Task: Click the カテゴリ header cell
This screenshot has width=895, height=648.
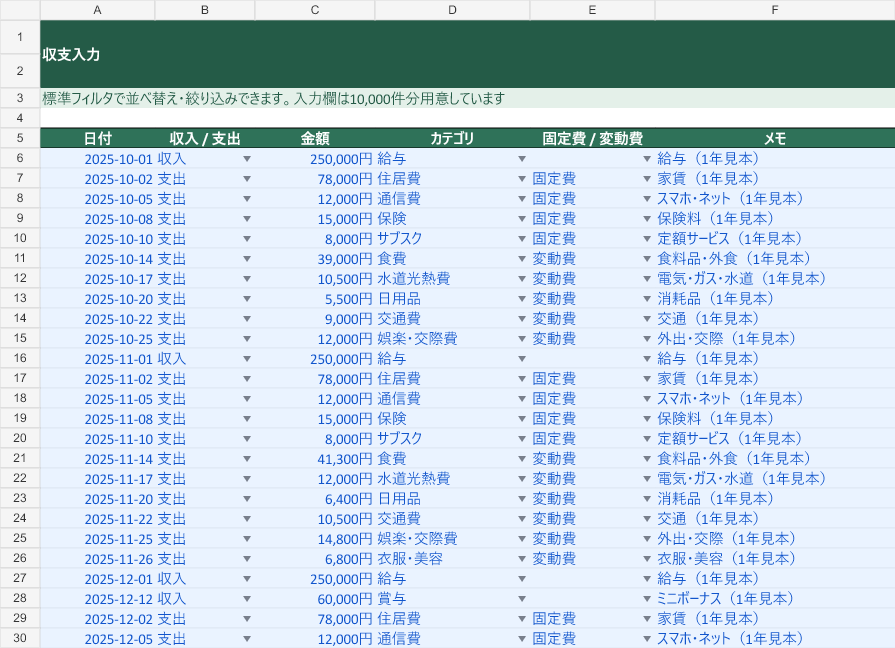Action: pos(452,138)
